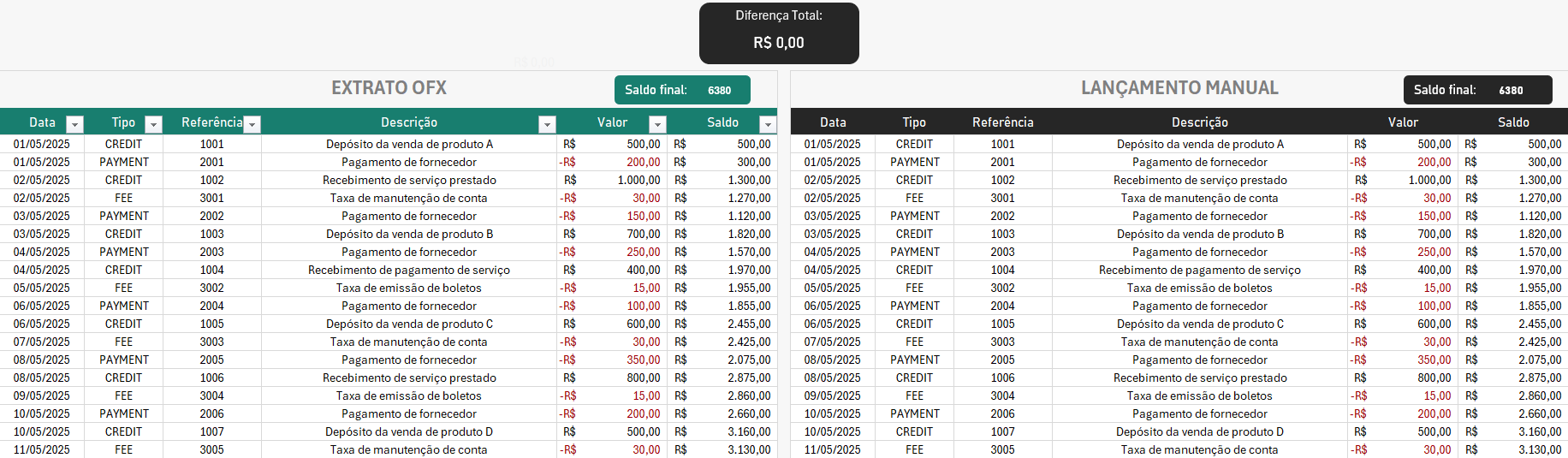Select the LANÇAMENTO MANUAL title
The height and width of the screenshot is (458, 1568).
(1179, 88)
